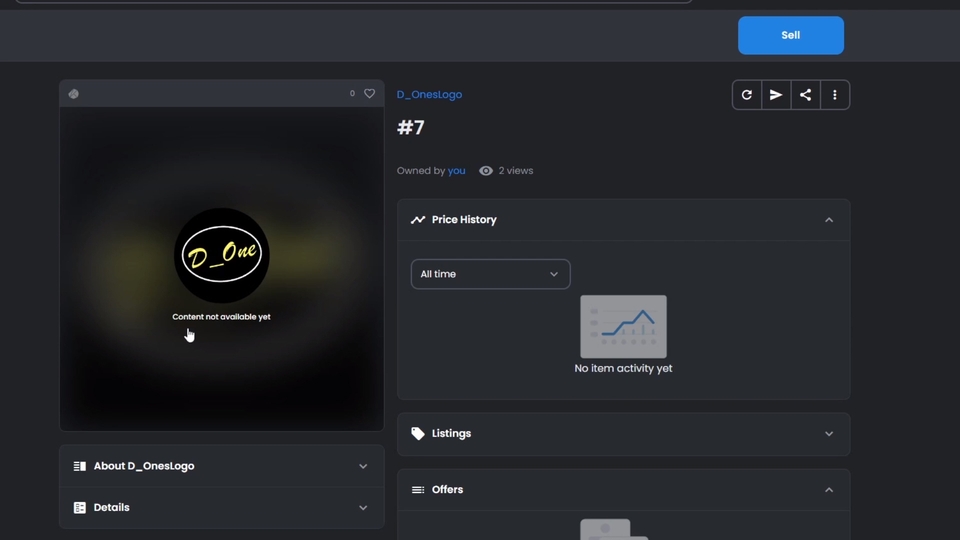The height and width of the screenshot is (540, 960).
Task: Click the favorites count "0"
Action: (x=352, y=94)
